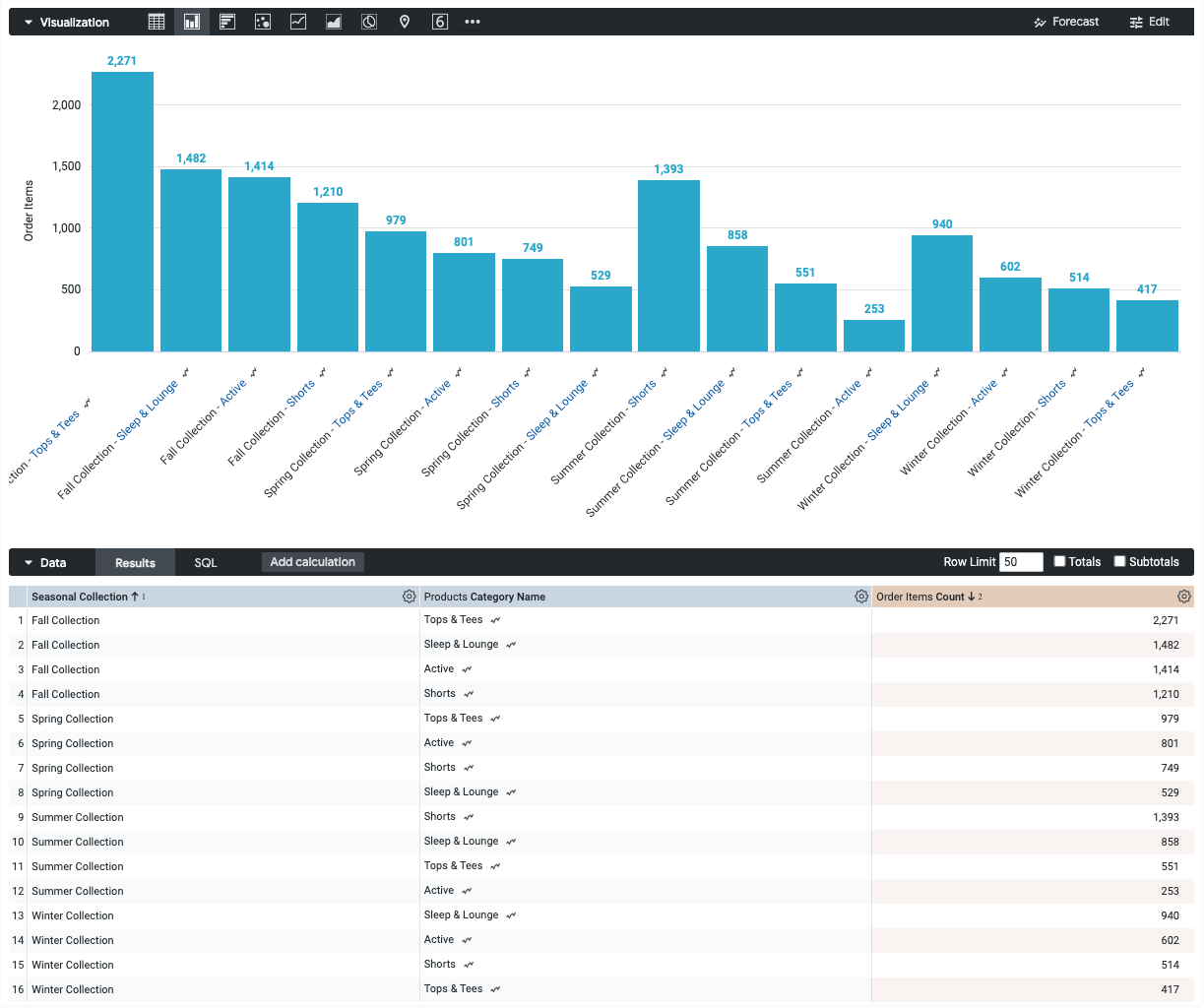The height and width of the screenshot is (1008, 1204).
Task: Enable the Subtotals checkbox
Action: [1119, 561]
